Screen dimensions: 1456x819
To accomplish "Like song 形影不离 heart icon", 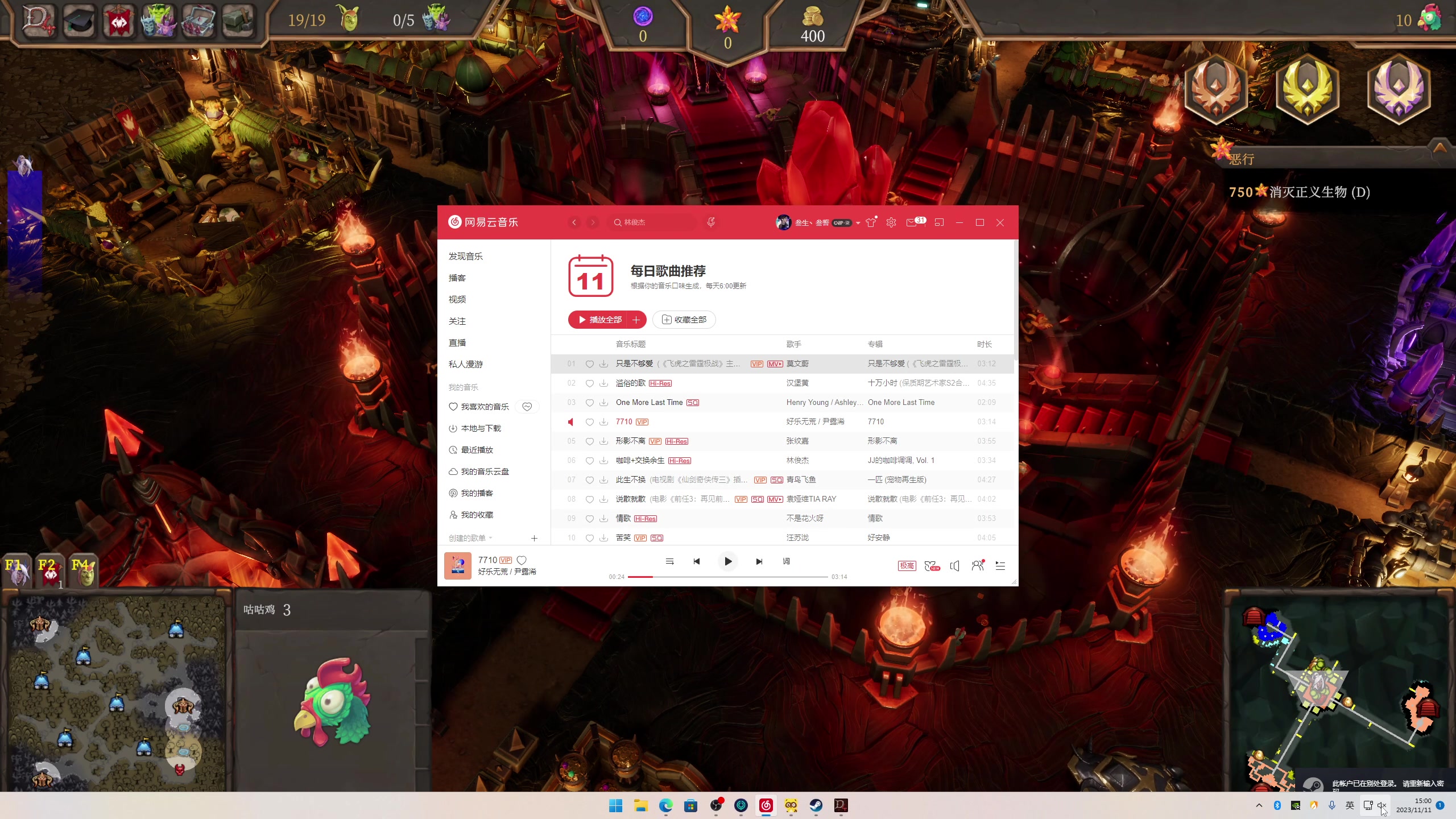I will [590, 441].
